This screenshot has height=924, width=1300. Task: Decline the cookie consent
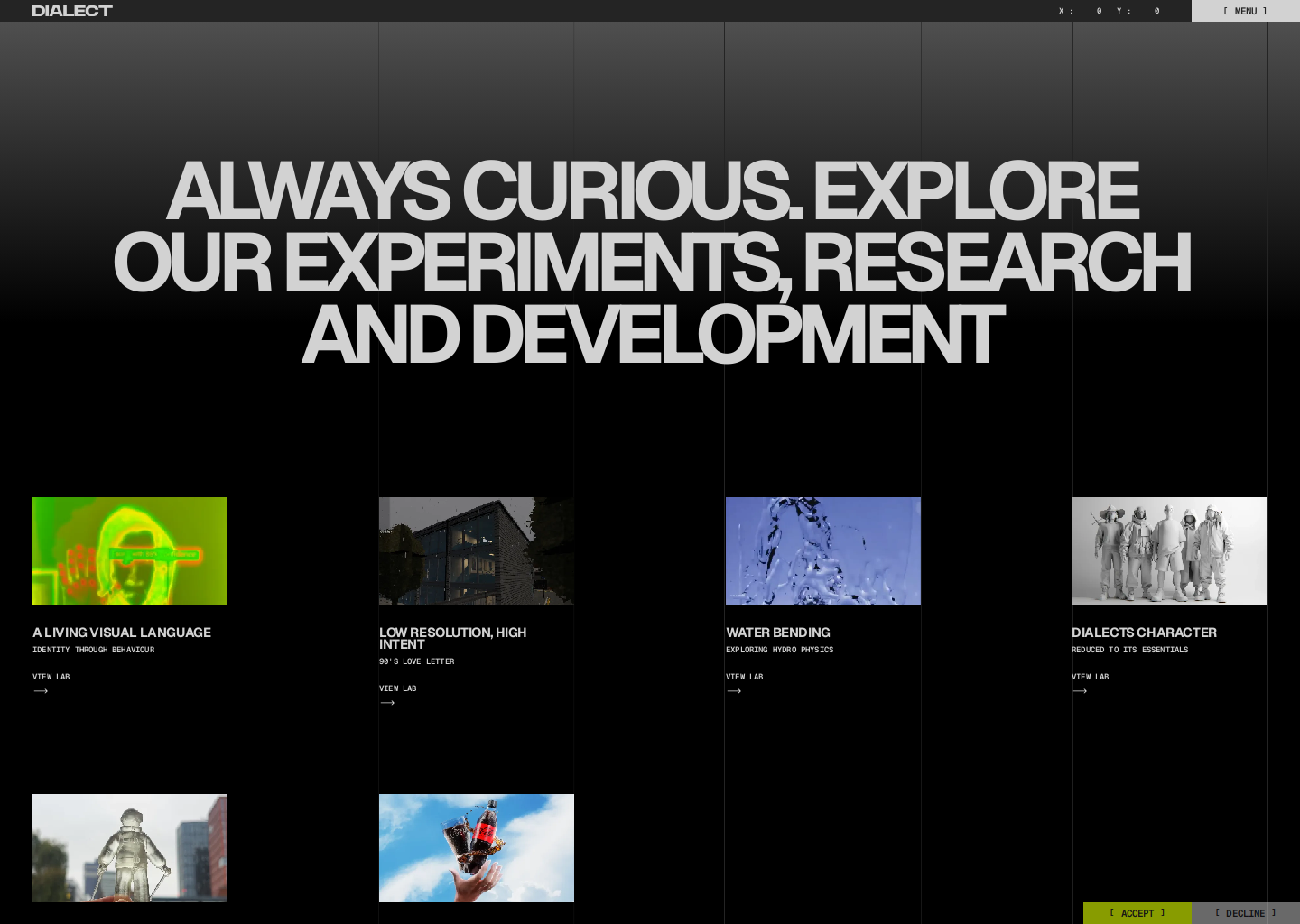tap(1245, 913)
